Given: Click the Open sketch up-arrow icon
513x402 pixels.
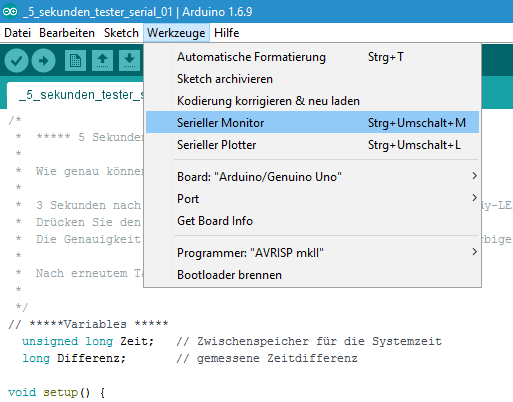Looking at the screenshot, I should 102,61.
